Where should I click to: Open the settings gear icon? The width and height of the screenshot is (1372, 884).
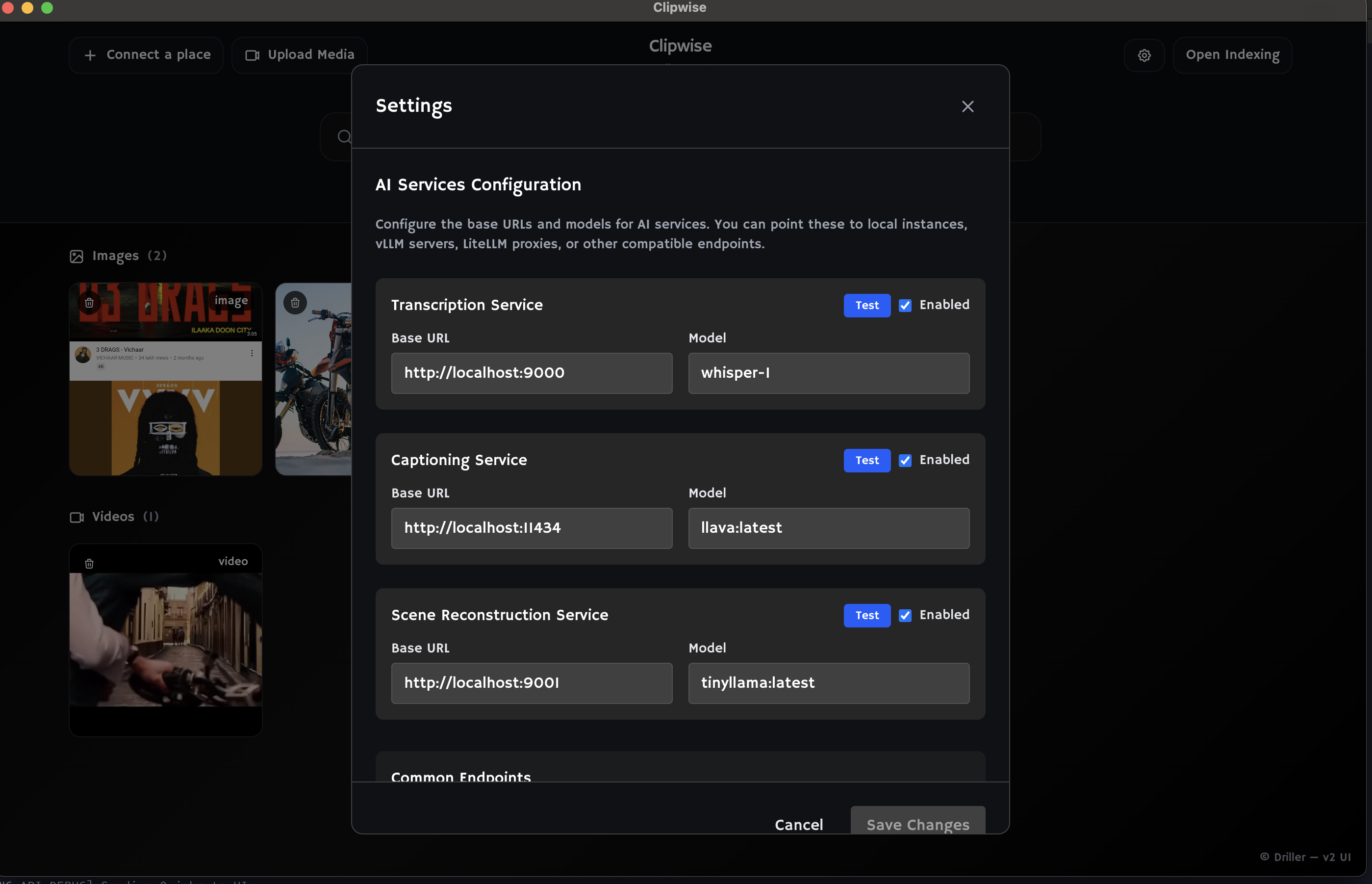(x=1143, y=55)
